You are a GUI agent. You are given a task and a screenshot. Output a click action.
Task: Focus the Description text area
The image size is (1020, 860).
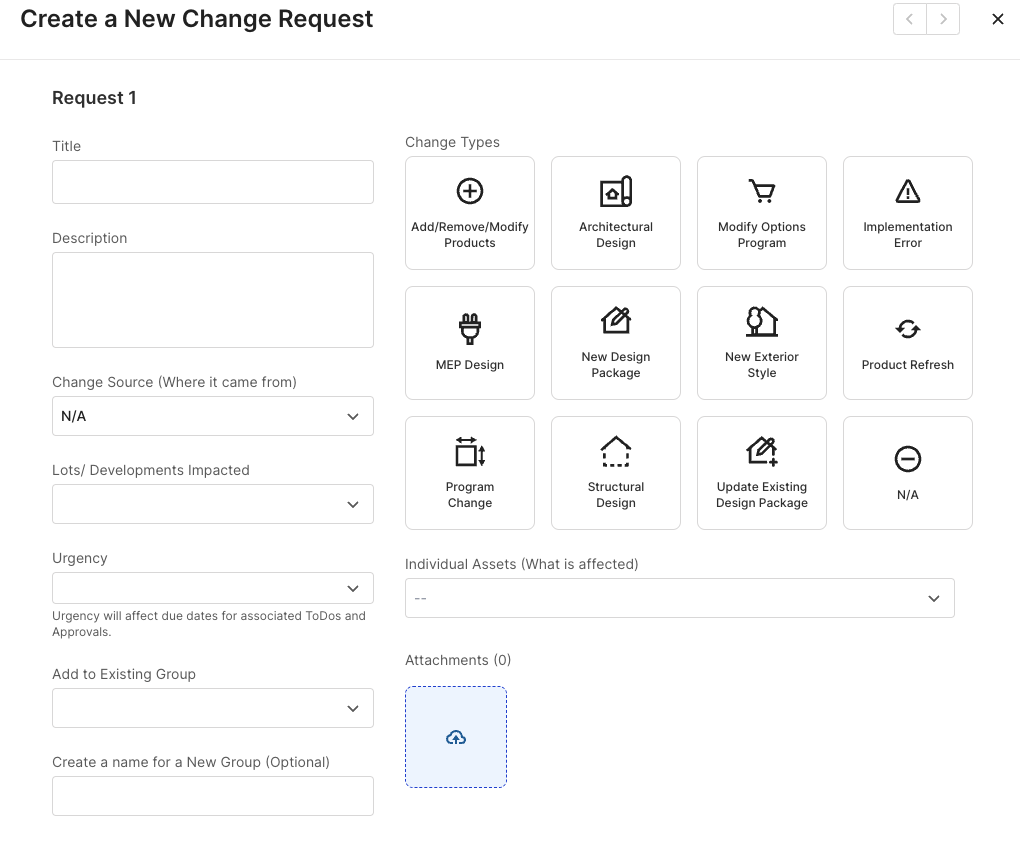pyautogui.click(x=213, y=300)
